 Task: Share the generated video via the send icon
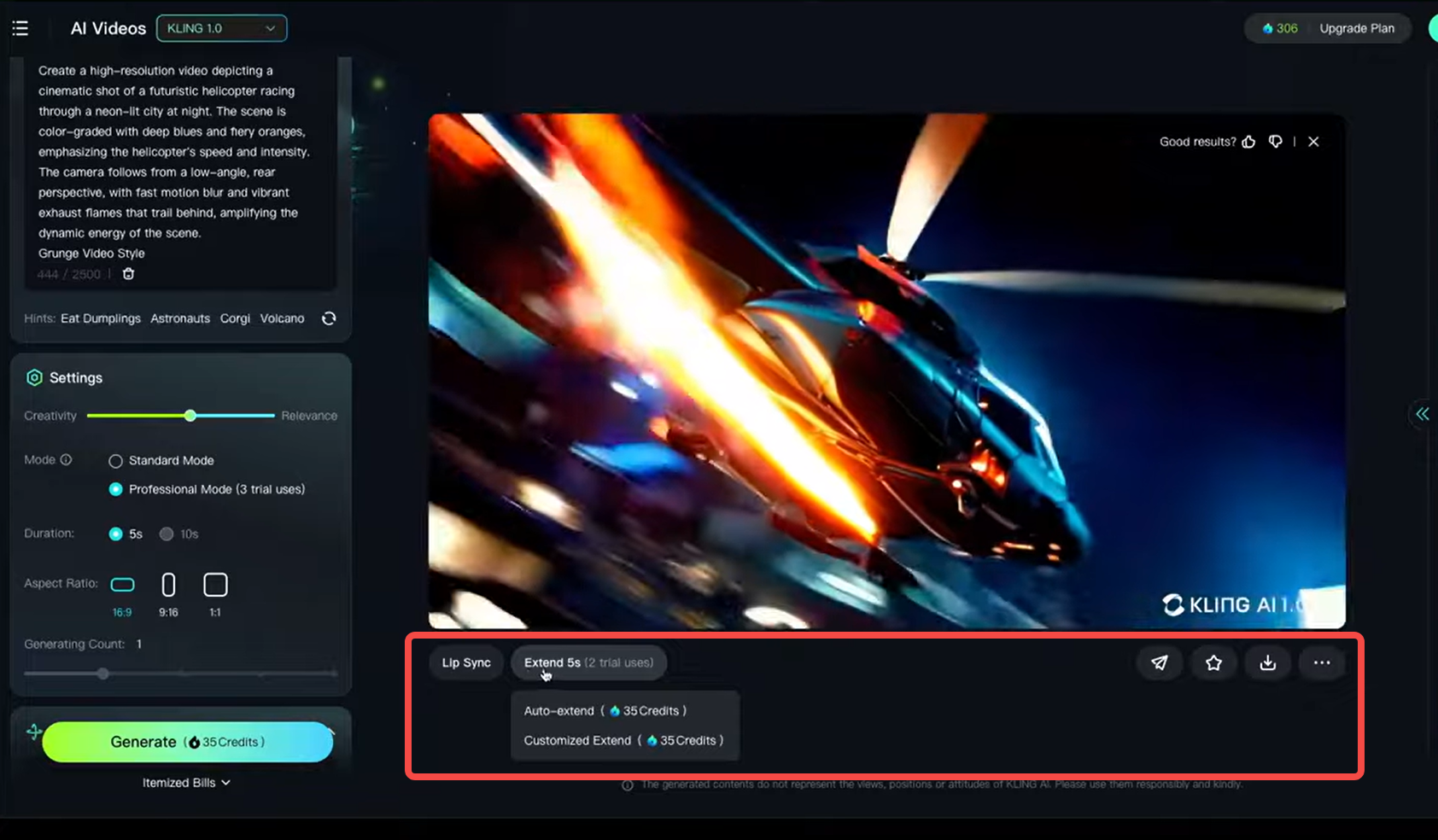click(1159, 662)
